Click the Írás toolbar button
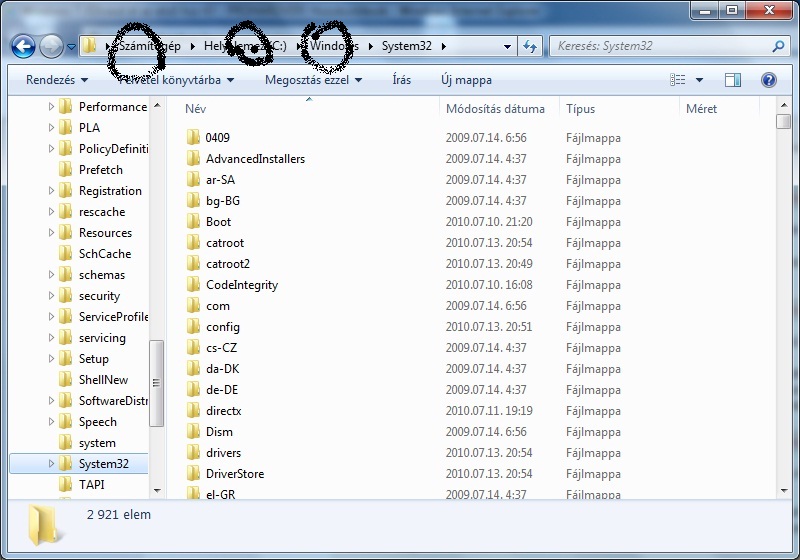This screenshot has width=800, height=560. click(402, 80)
